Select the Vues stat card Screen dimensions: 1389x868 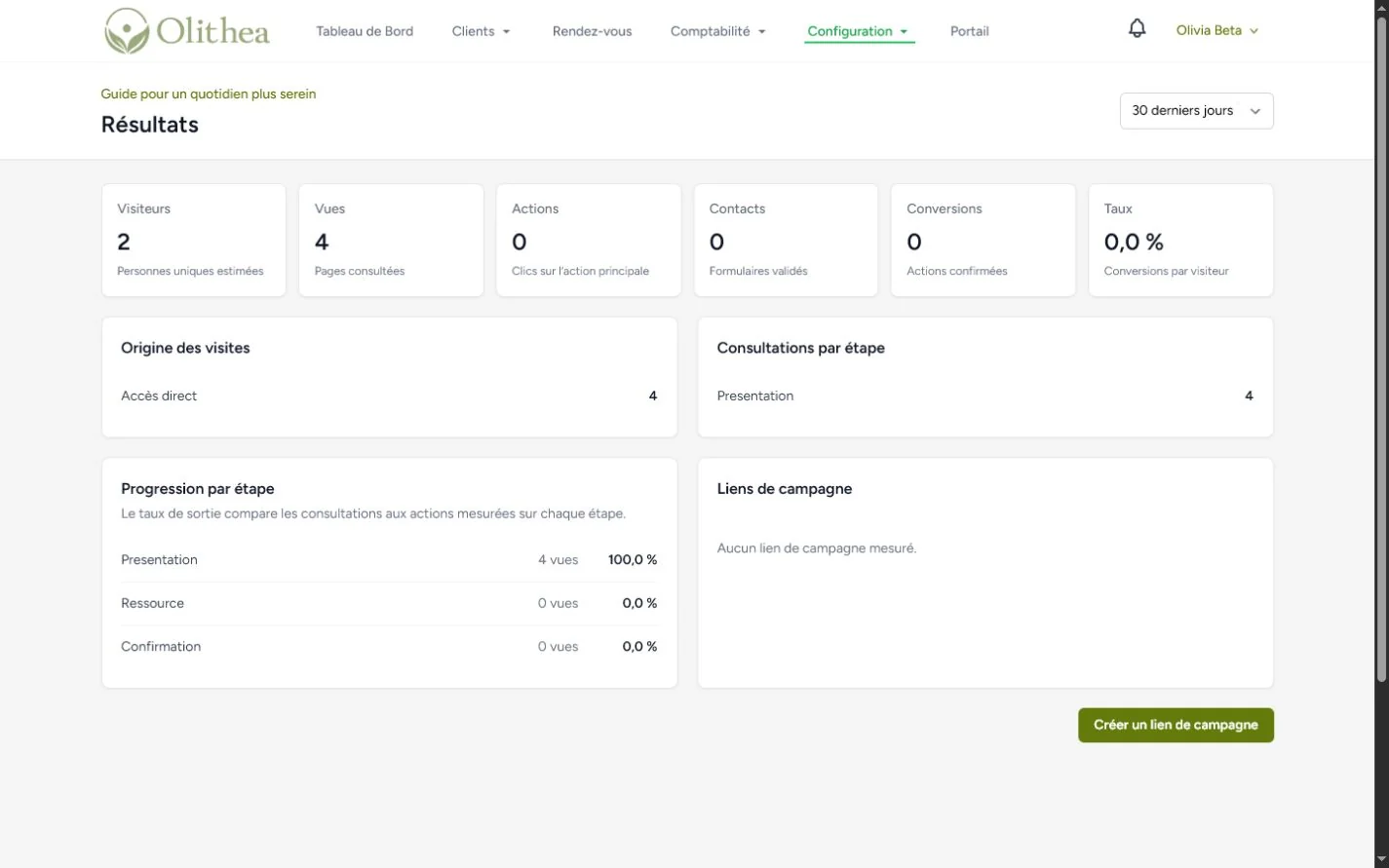(x=391, y=241)
